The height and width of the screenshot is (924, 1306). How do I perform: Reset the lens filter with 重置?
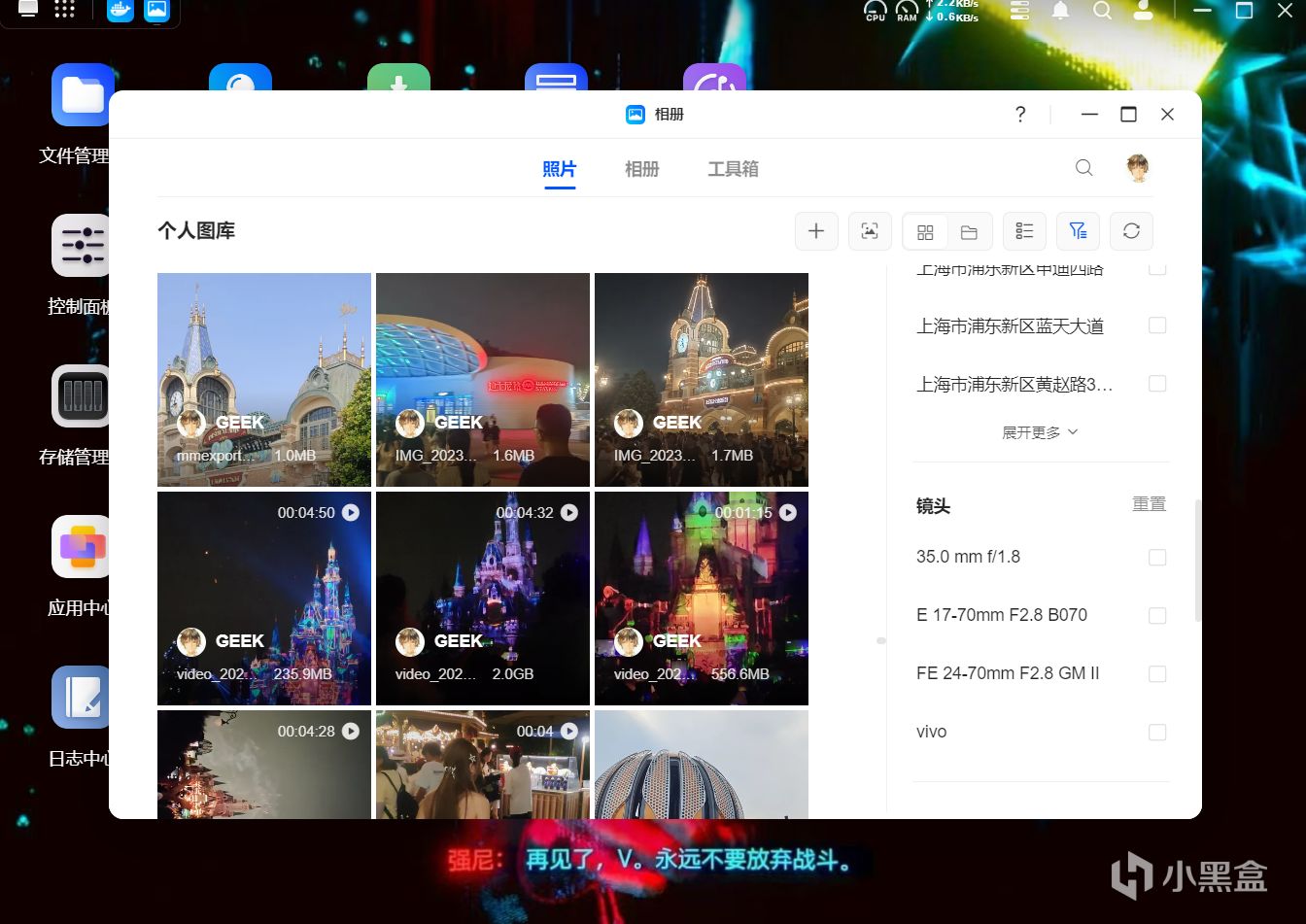click(1149, 504)
